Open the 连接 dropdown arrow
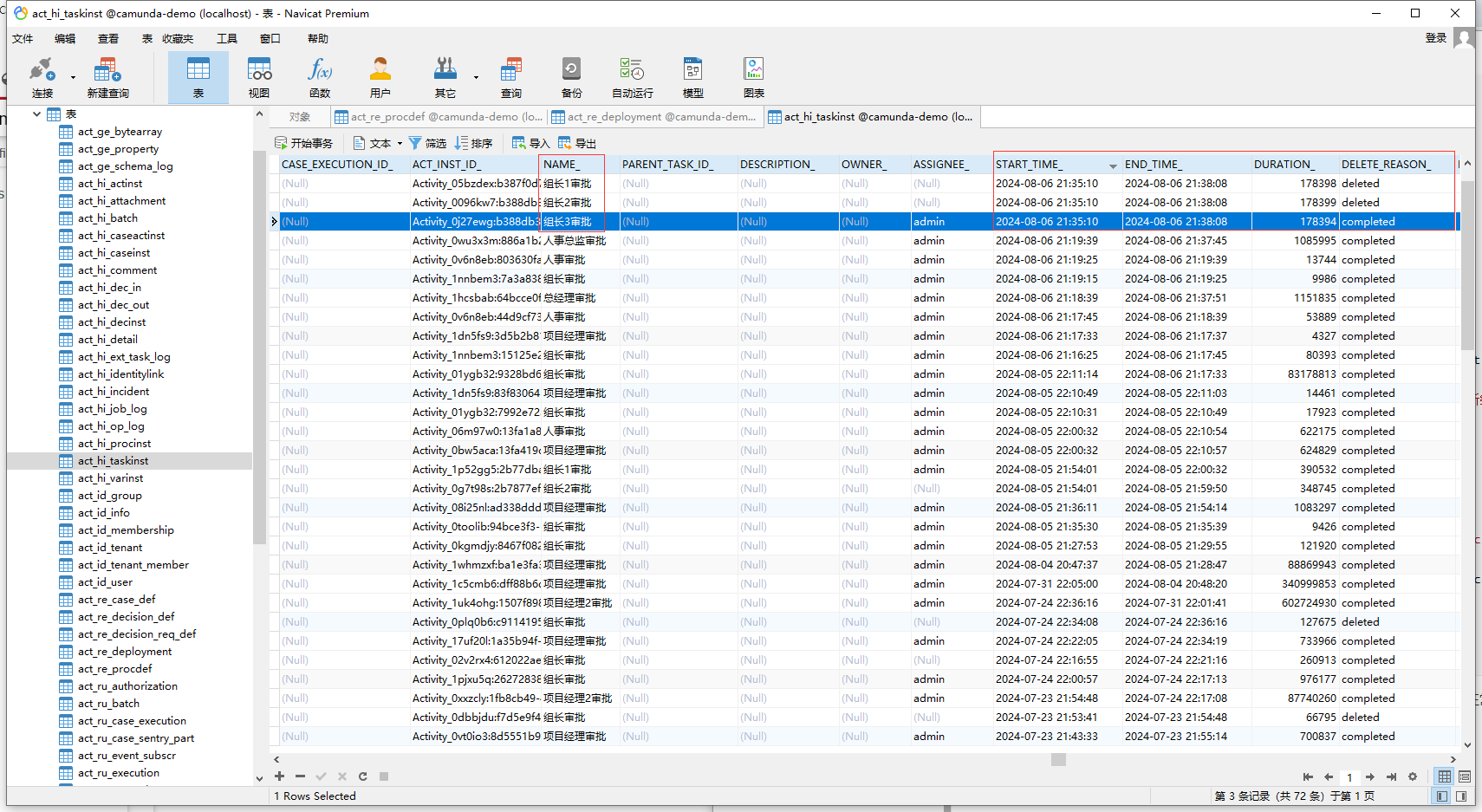Screen dimensions: 1482x812 point(73,77)
